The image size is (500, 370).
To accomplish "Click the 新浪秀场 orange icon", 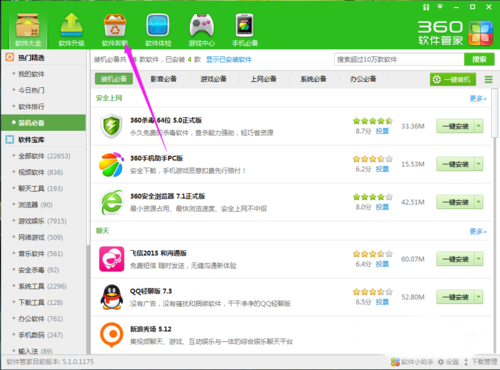I will [x=111, y=335].
